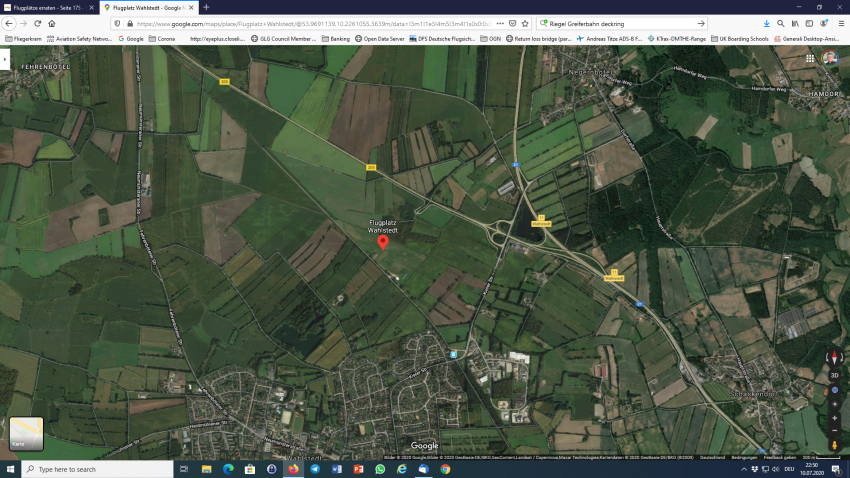Open tracking protection shield in address bar
This screenshot has height=478, width=850.
pyautogui.click(x=118, y=24)
